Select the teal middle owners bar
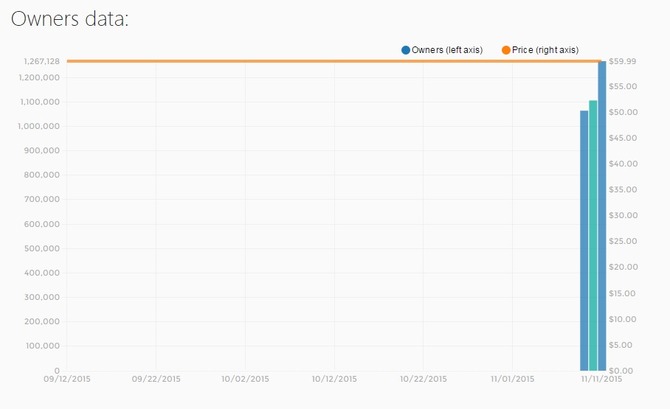Image resolution: width=670 pixels, height=409 pixels. click(593, 235)
